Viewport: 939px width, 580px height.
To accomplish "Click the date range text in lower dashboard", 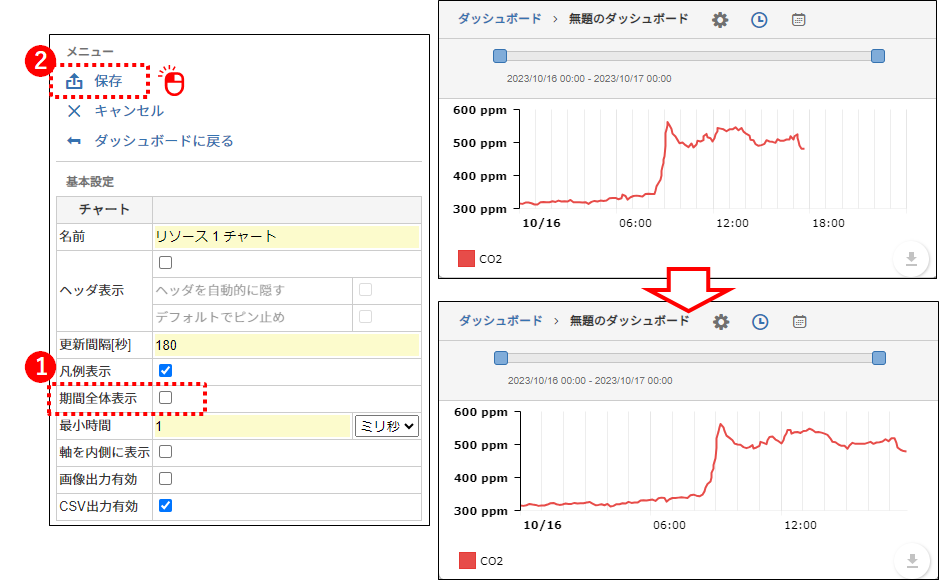I will pos(590,381).
